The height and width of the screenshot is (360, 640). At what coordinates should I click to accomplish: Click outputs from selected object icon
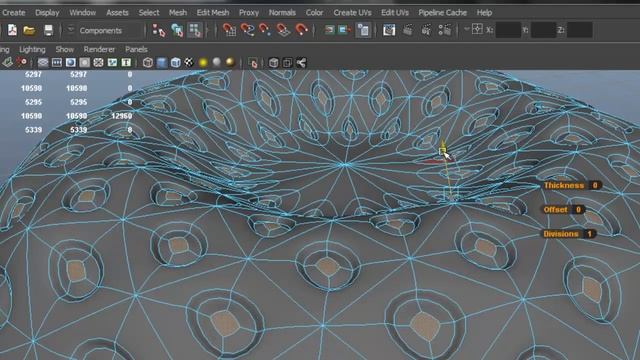(345, 30)
